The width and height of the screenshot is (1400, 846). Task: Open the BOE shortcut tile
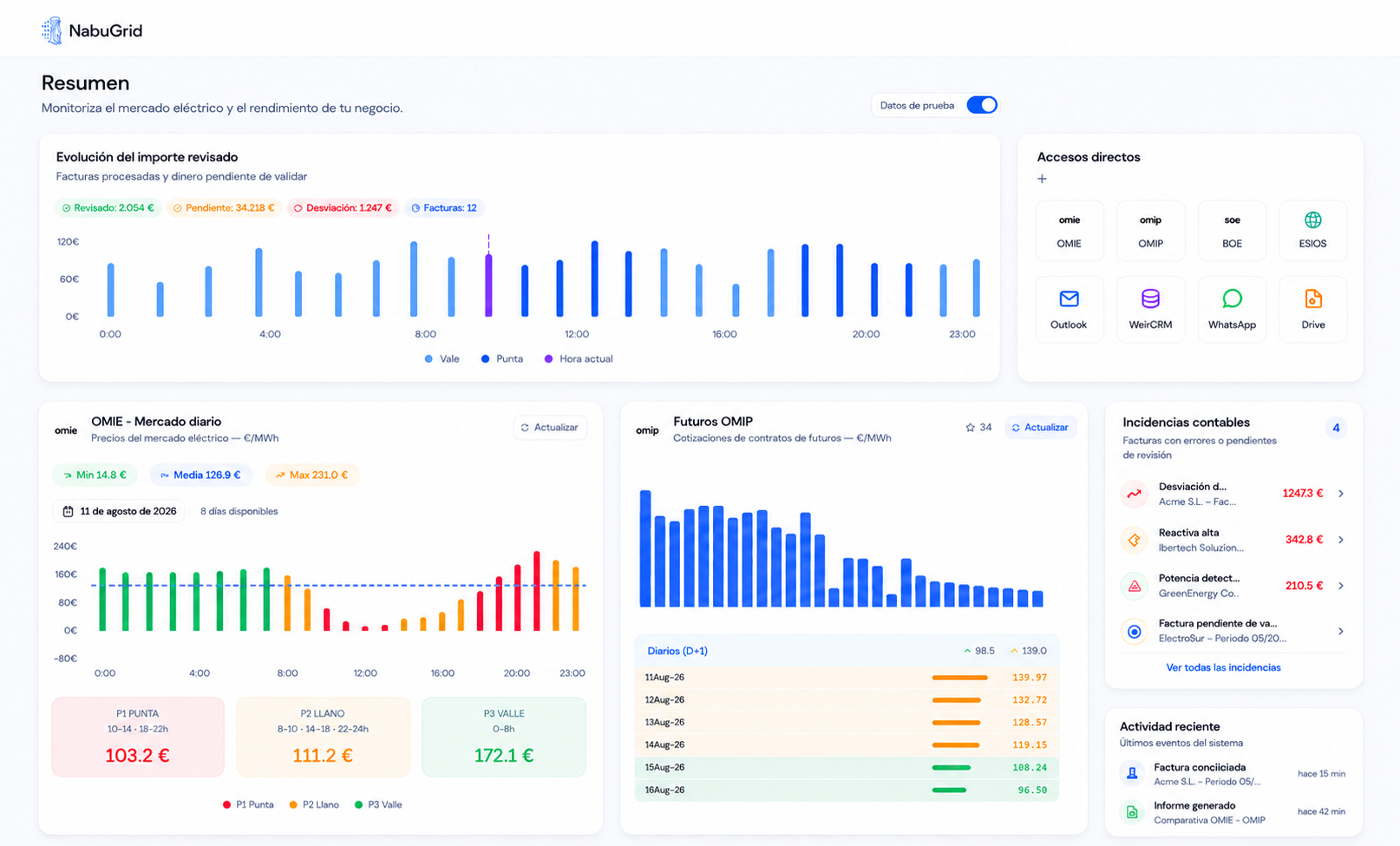pyautogui.click(x=1232, y=231)
